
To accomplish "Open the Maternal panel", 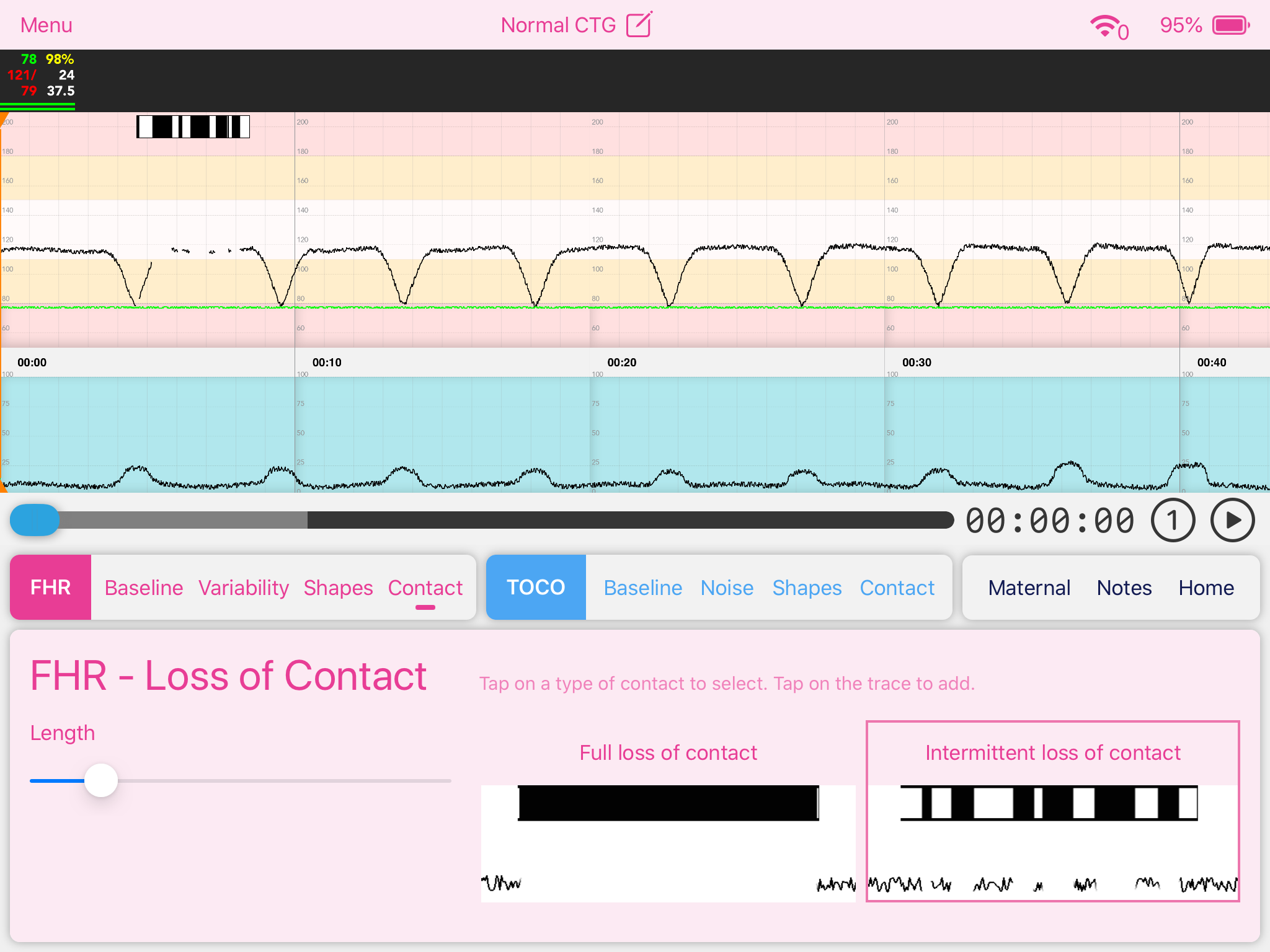I will [1029, 588].
